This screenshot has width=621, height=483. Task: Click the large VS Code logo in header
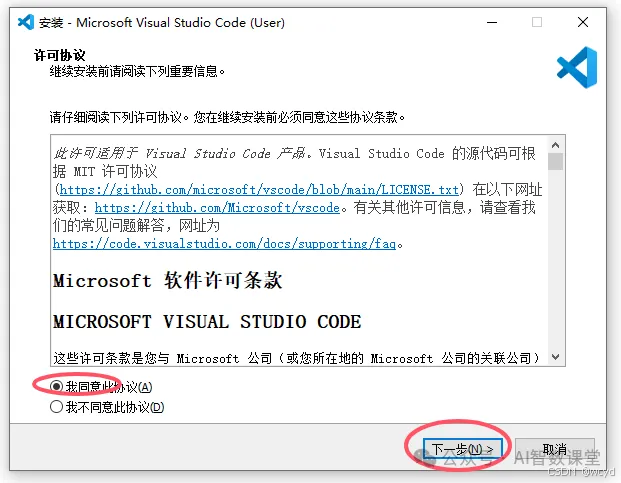[x=577, y=67]
